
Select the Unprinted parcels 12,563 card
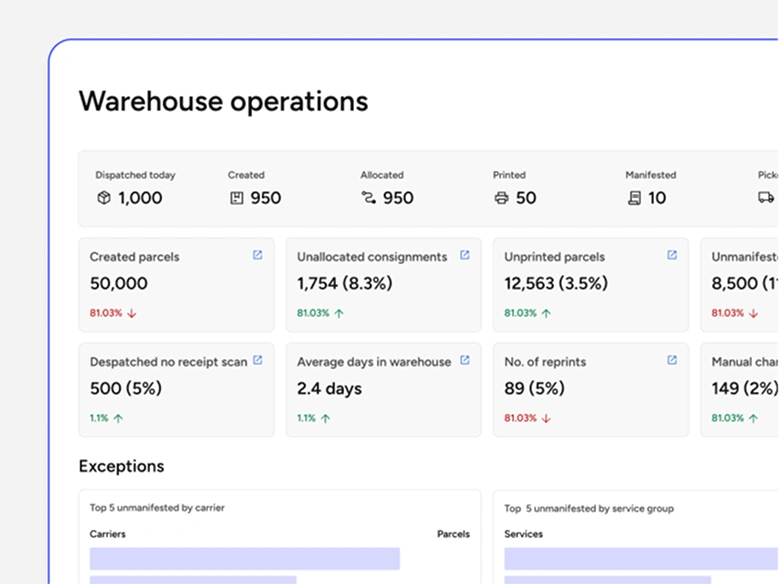pos(590,285)
